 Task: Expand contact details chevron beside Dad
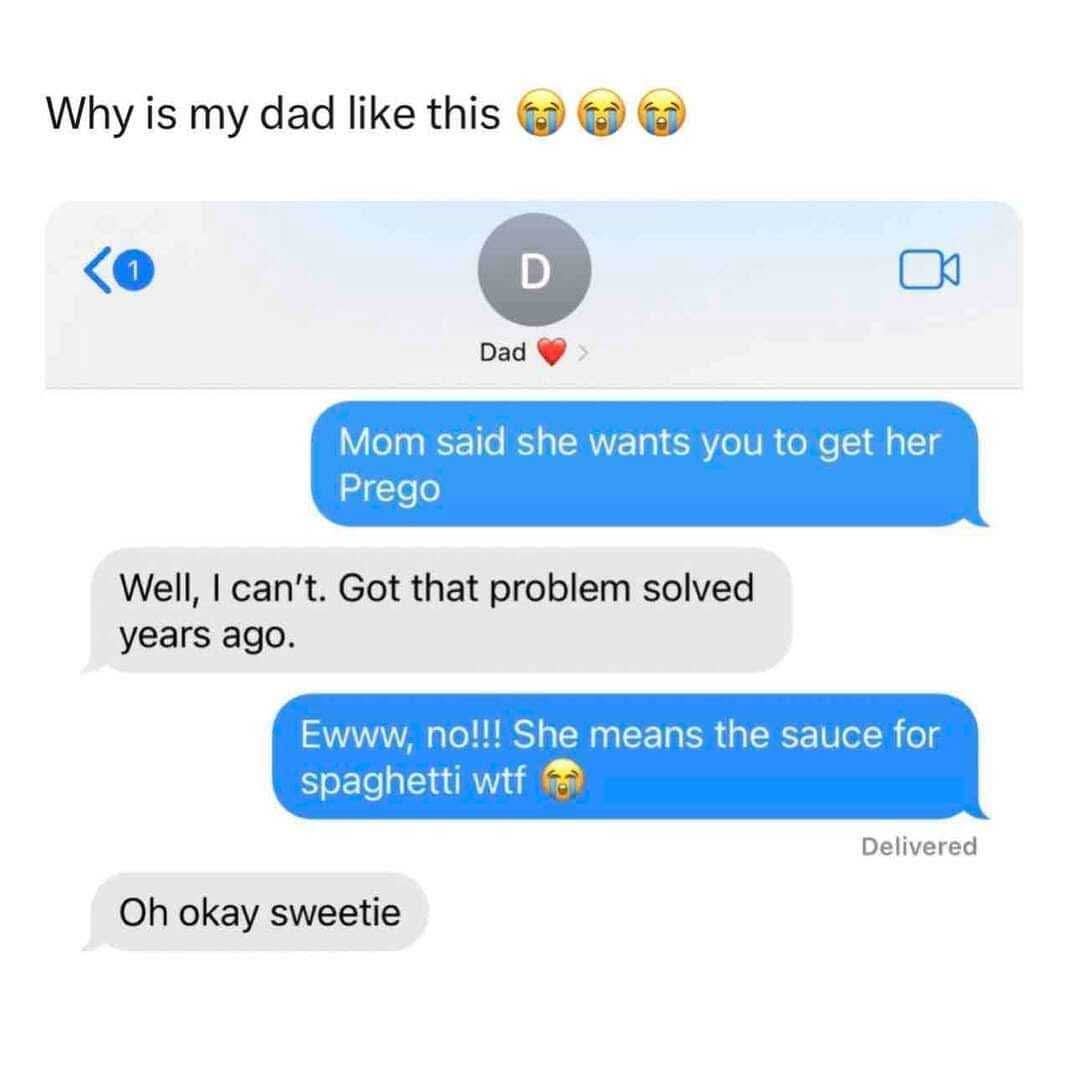583,353
